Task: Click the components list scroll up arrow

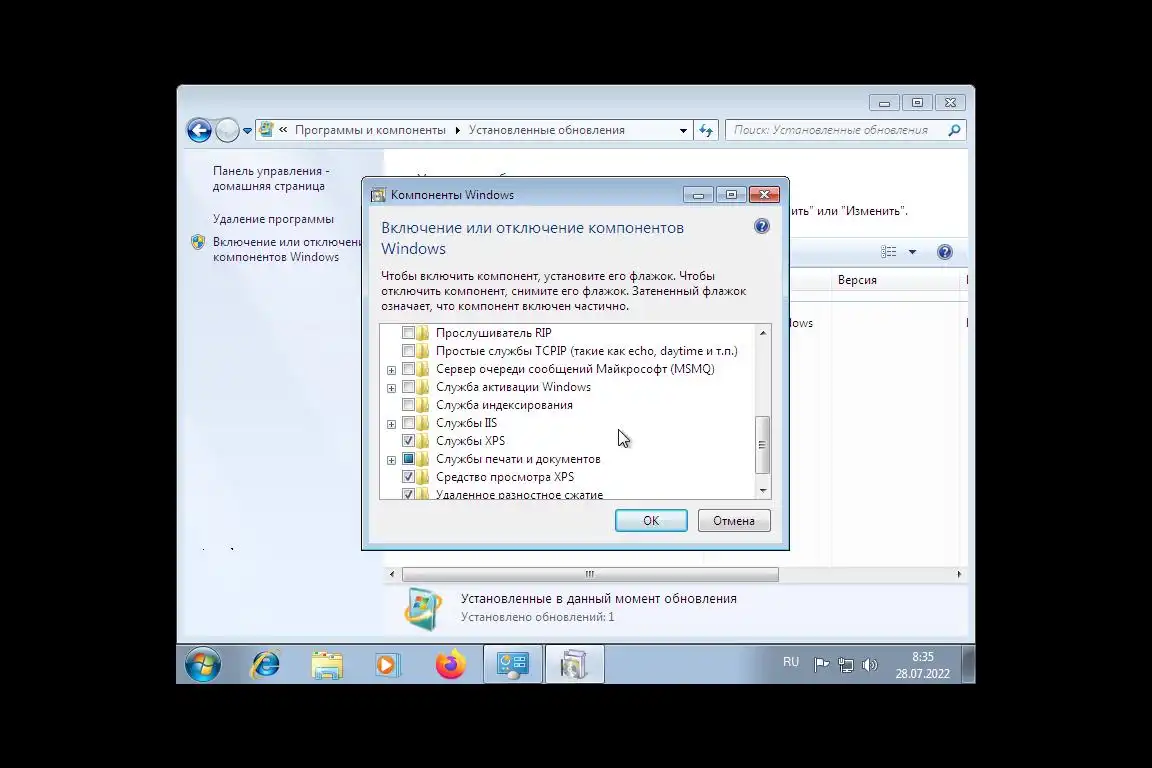Action: tap(763, 333)
